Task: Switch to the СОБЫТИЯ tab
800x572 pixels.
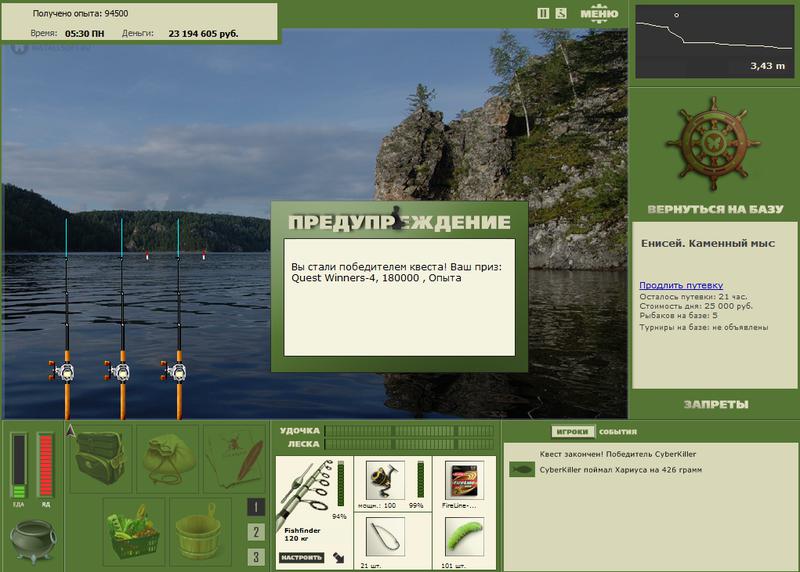Action: click(x=618, y=432)
